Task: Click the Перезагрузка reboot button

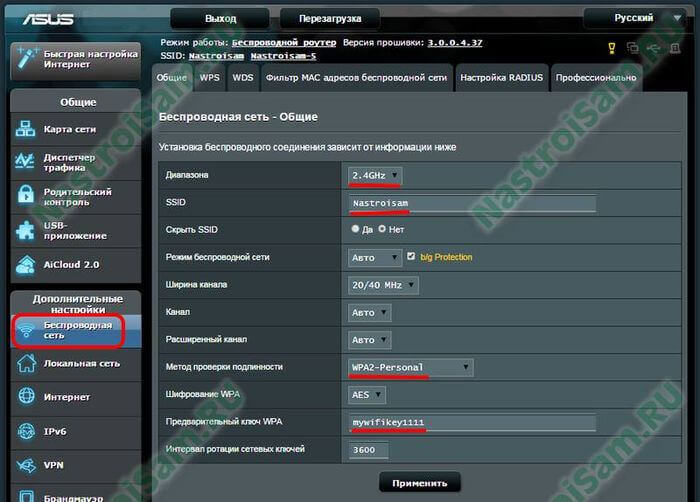Action: coord(322,18)
